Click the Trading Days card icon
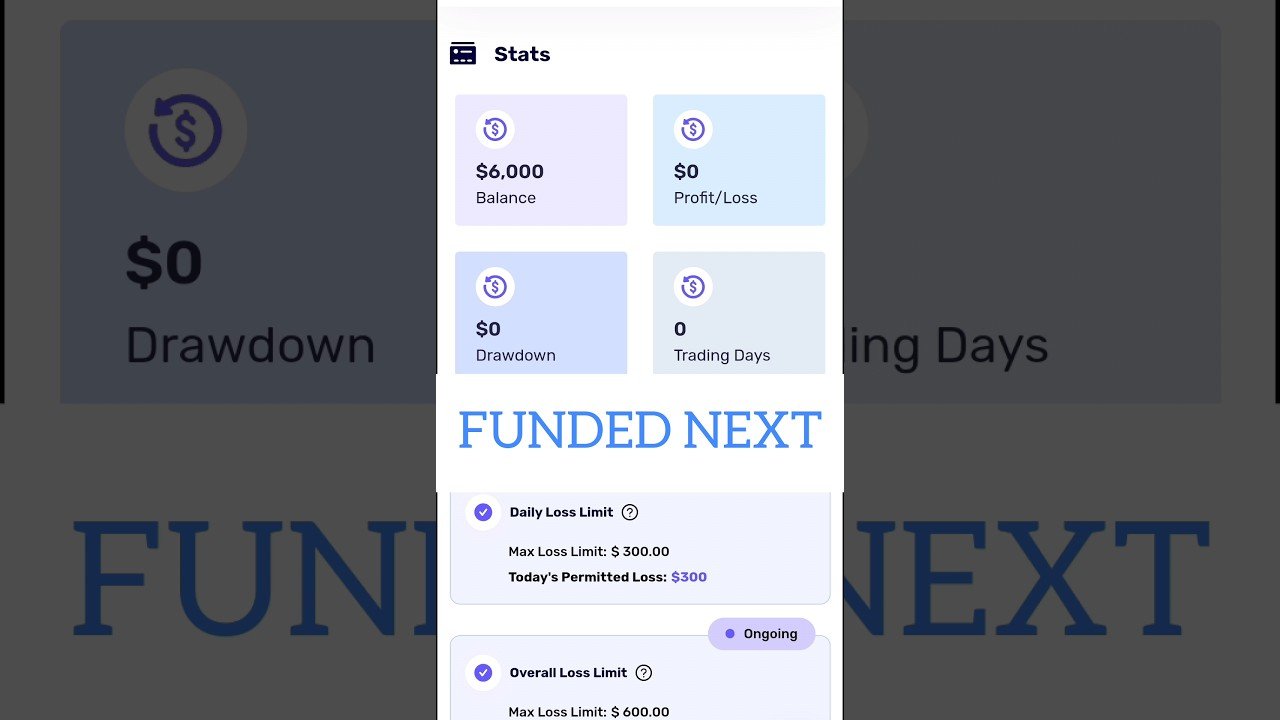 click(x=693, y=288)
